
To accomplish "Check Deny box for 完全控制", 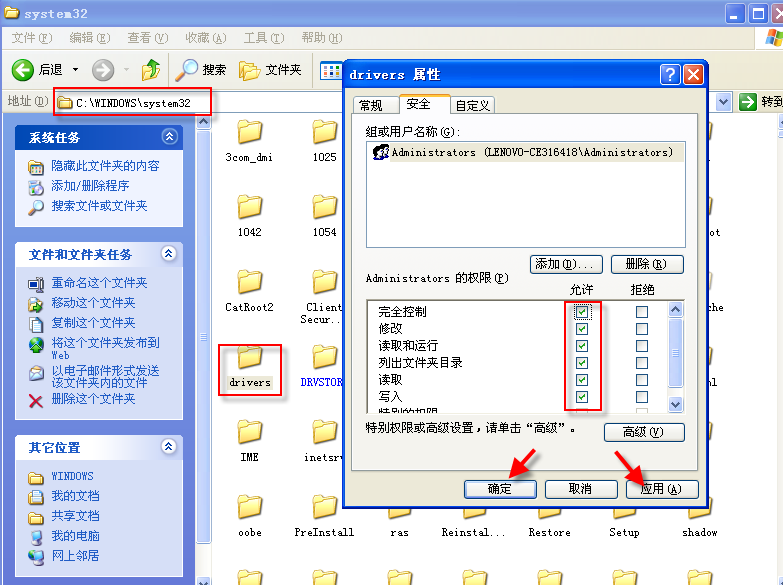I will pyautogui.click(x=642, y=312).
